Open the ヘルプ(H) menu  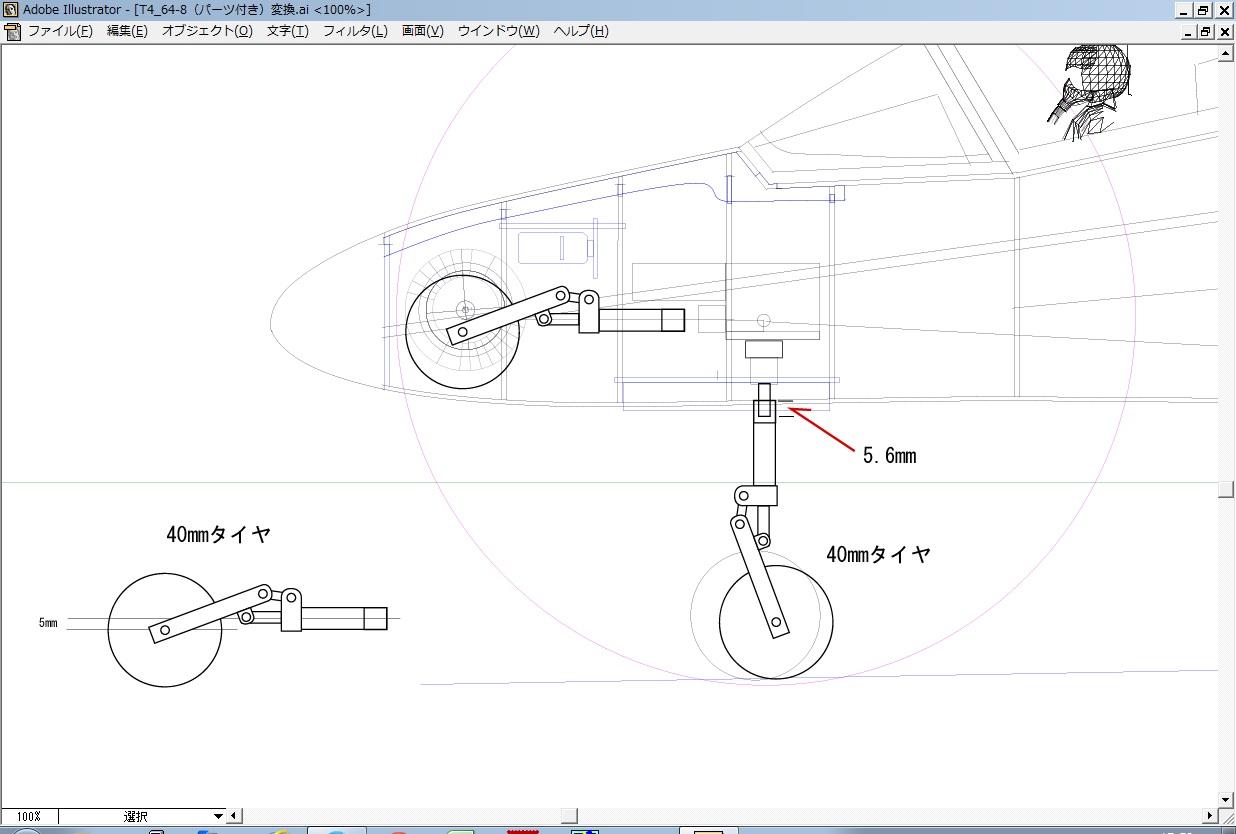(x=580, y=31)
